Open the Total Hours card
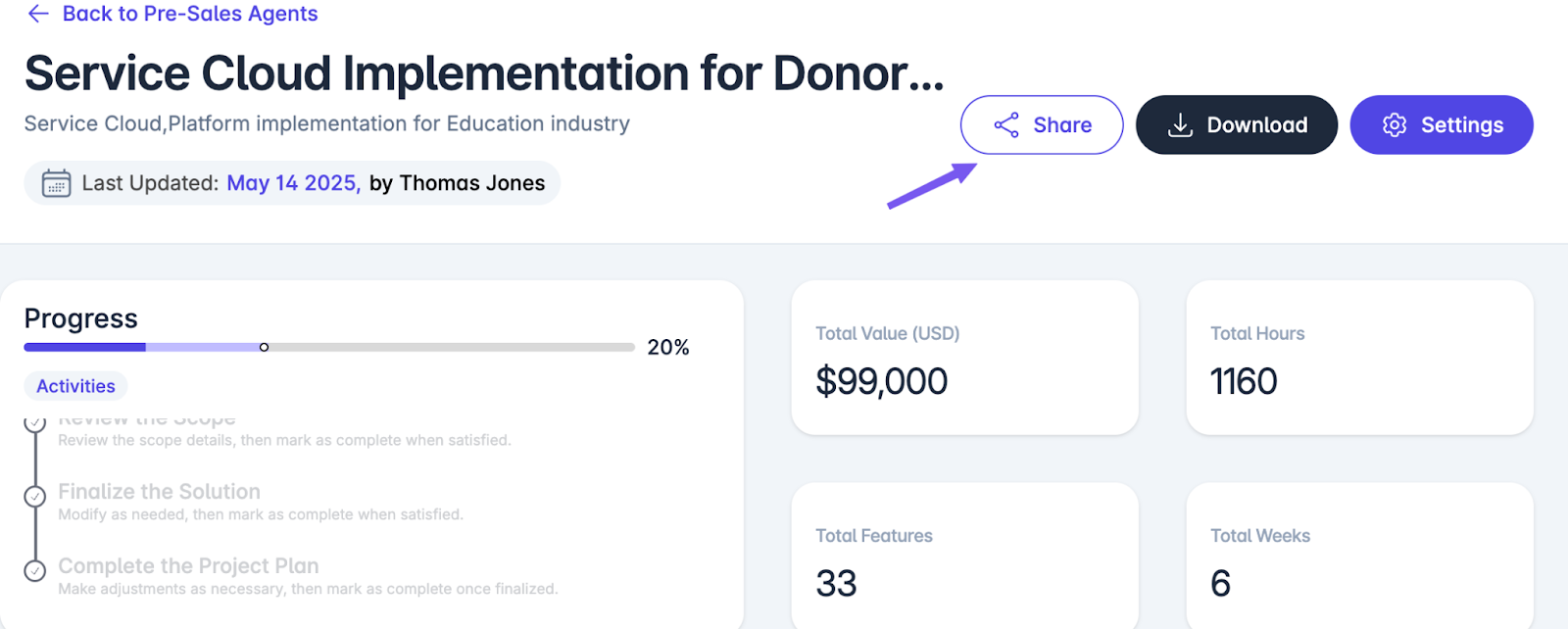 1359,358
